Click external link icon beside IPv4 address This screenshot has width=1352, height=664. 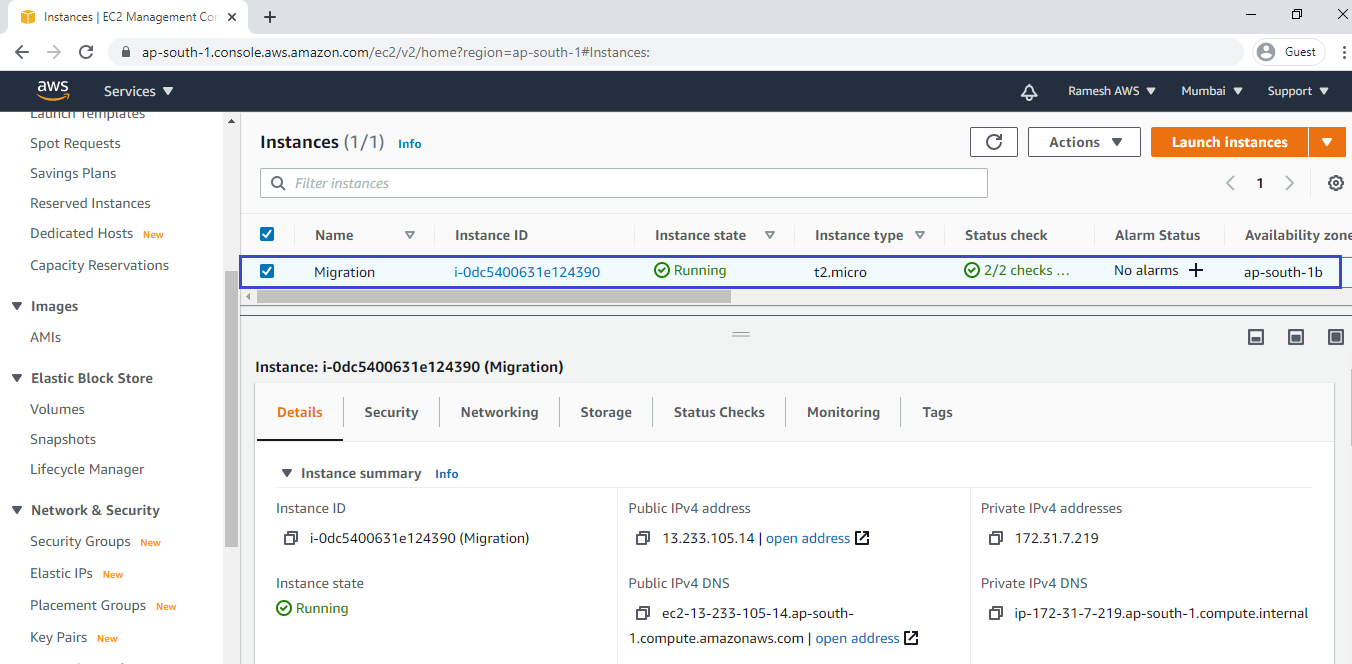click(862, 538)
